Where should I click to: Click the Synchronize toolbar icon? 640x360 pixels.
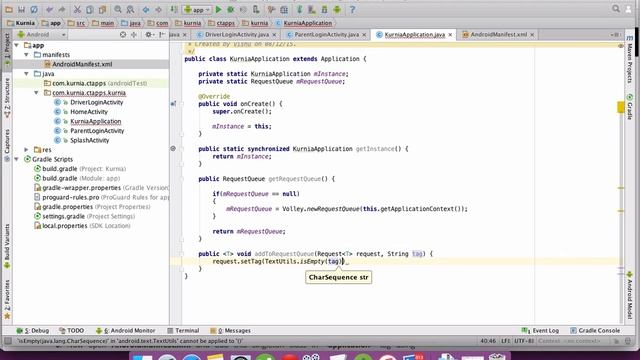34,9
